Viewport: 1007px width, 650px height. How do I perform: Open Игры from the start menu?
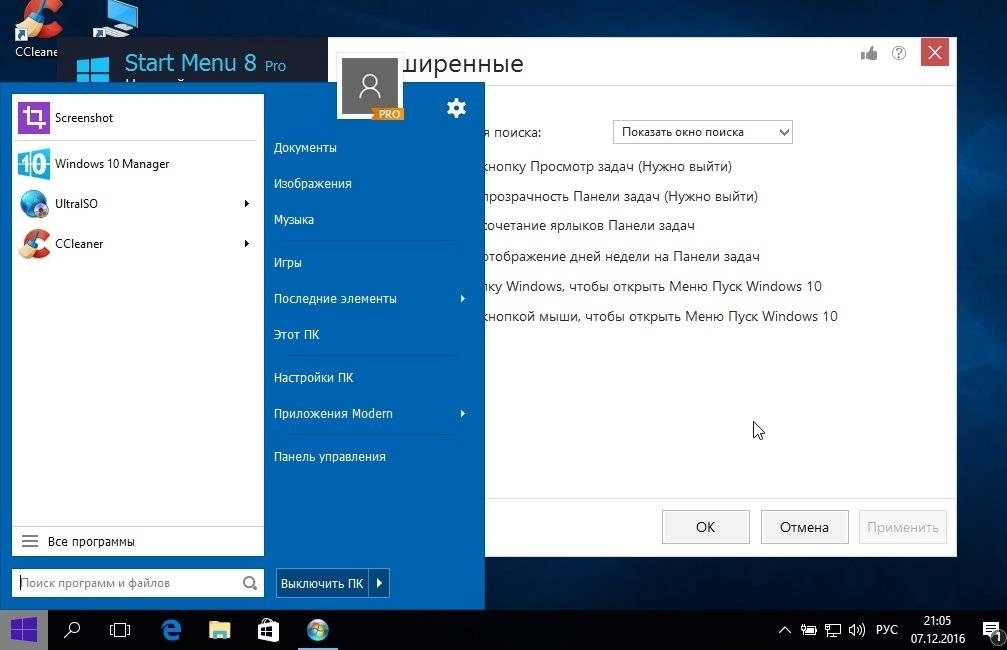click(288, 263)
